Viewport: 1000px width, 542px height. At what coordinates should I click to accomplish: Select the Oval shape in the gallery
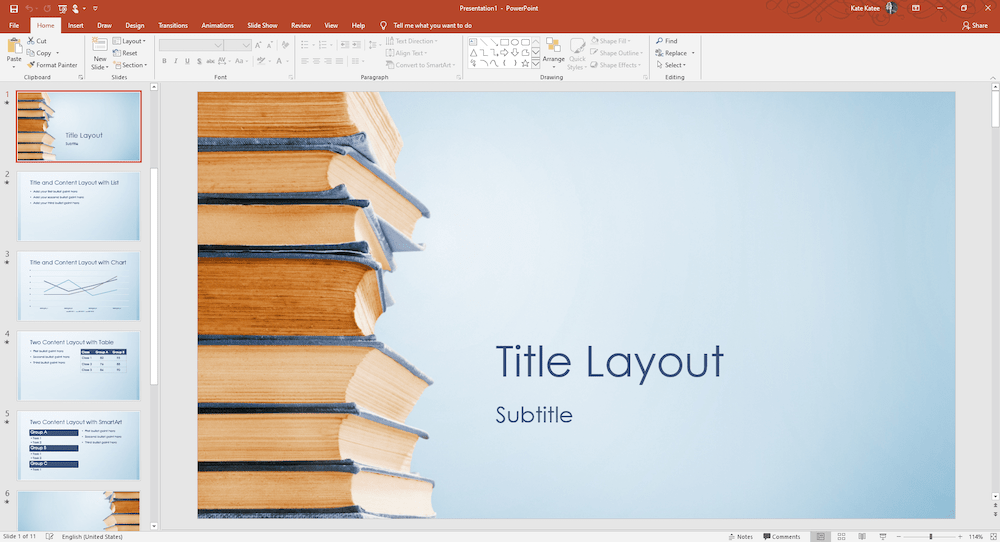pyautogui.click(x=515, y=42)
